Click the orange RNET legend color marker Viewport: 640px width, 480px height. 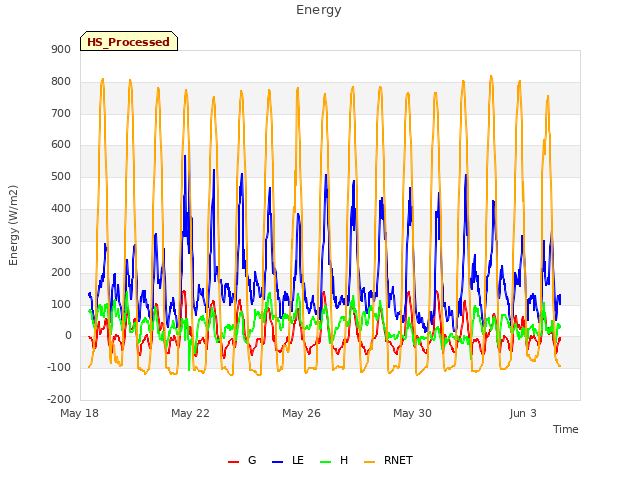tap(369, 462)
